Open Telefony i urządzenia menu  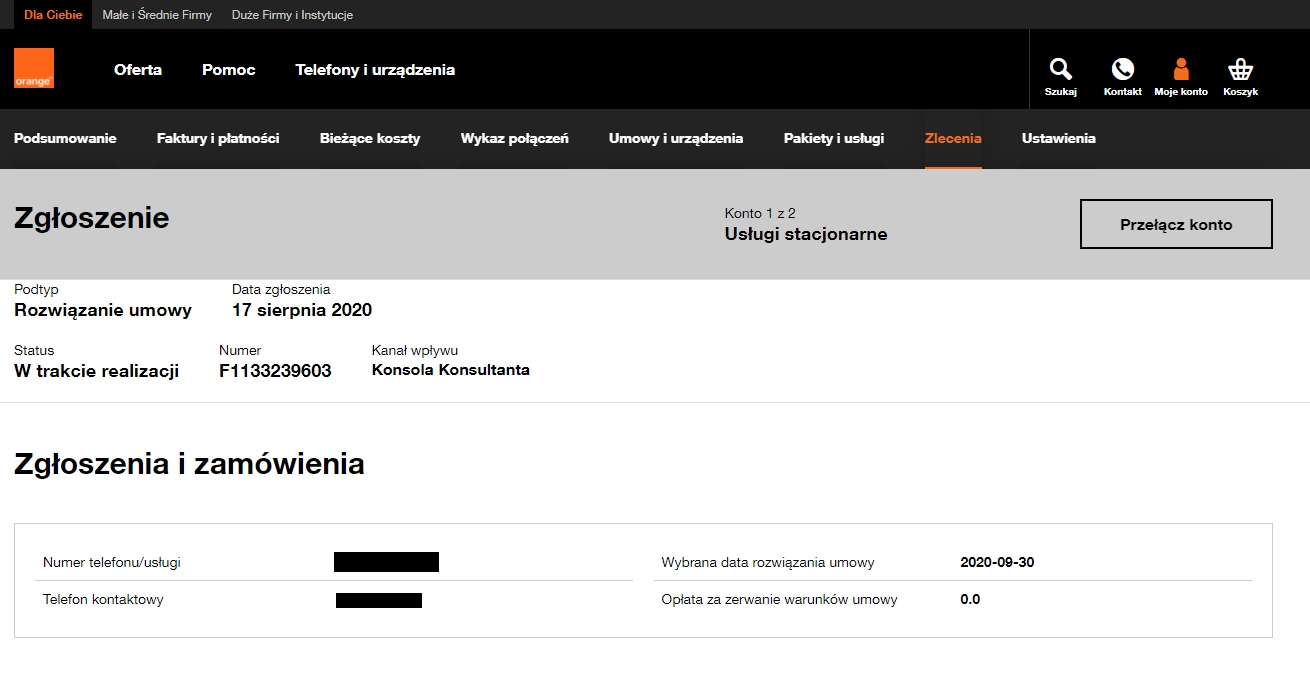[375, 69]
